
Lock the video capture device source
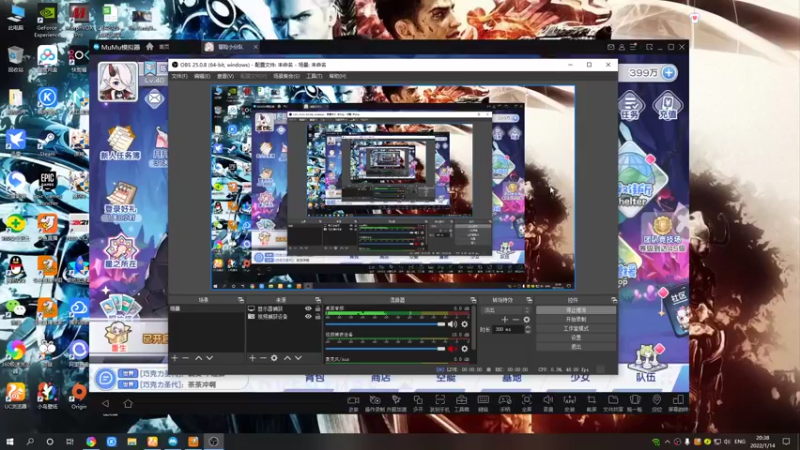click(x=317, y=316)
